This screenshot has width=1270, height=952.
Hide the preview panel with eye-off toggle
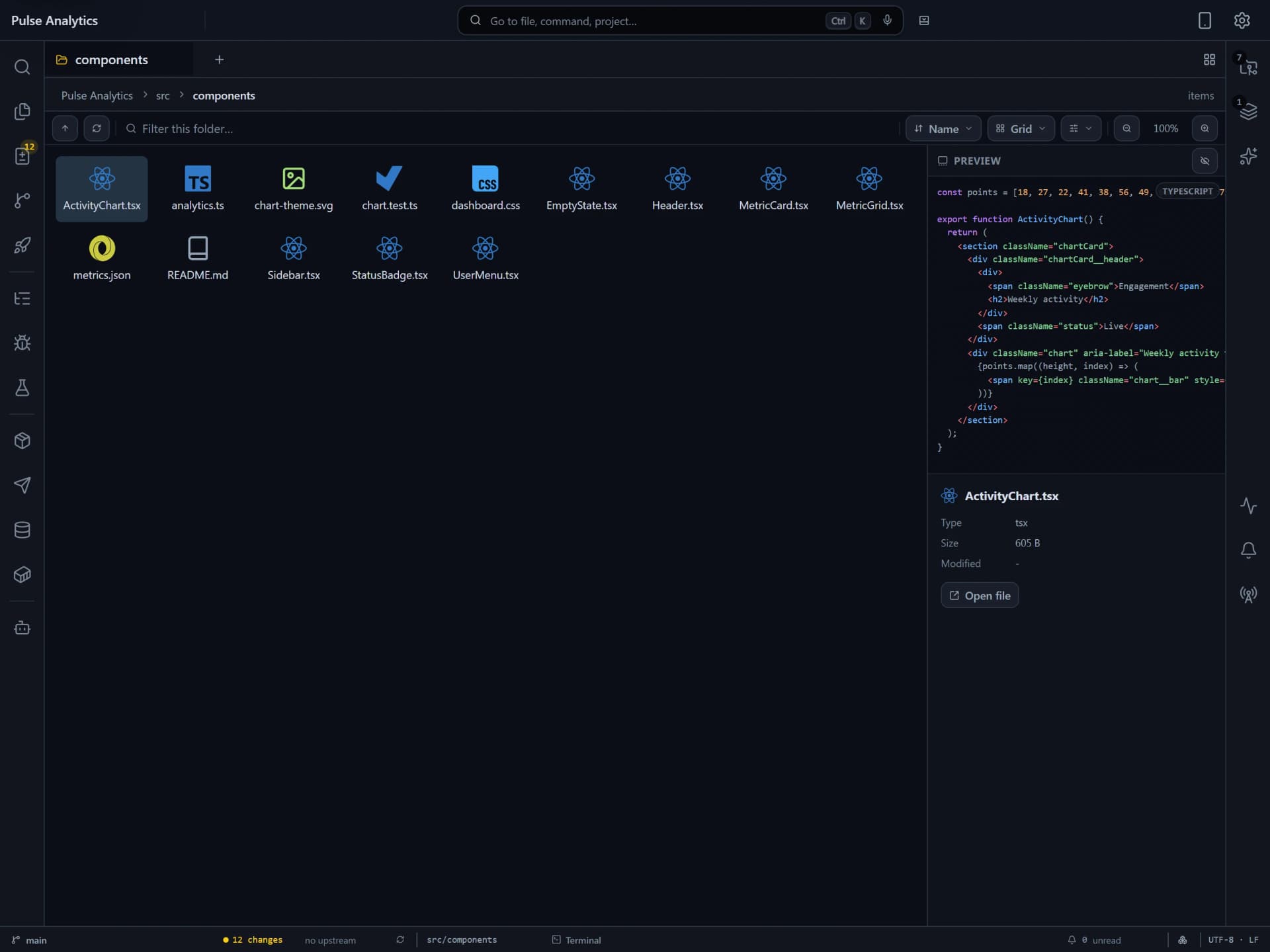pos(1205,161)
